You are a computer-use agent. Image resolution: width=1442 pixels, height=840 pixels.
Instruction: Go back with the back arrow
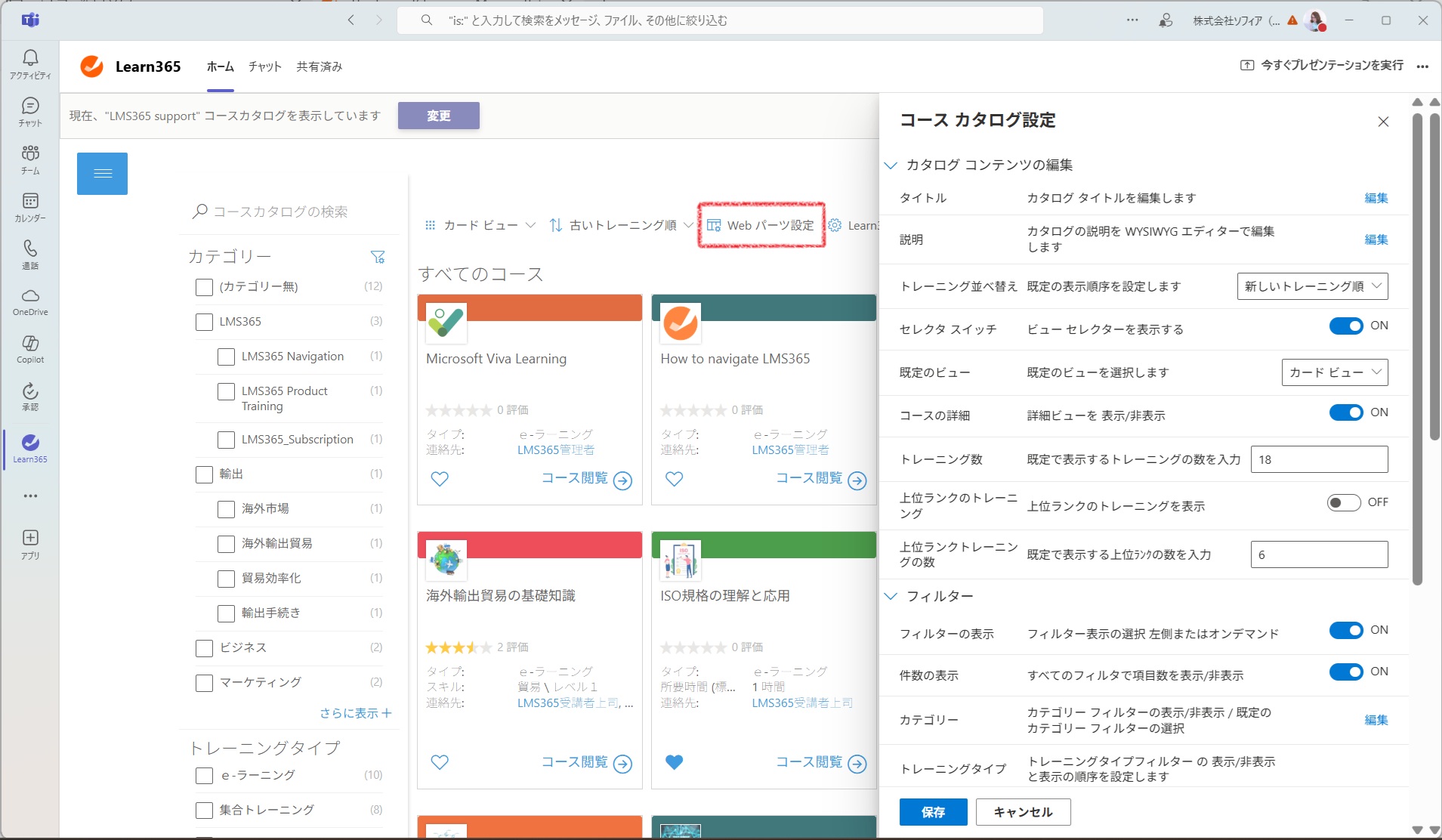pos(350,20)
